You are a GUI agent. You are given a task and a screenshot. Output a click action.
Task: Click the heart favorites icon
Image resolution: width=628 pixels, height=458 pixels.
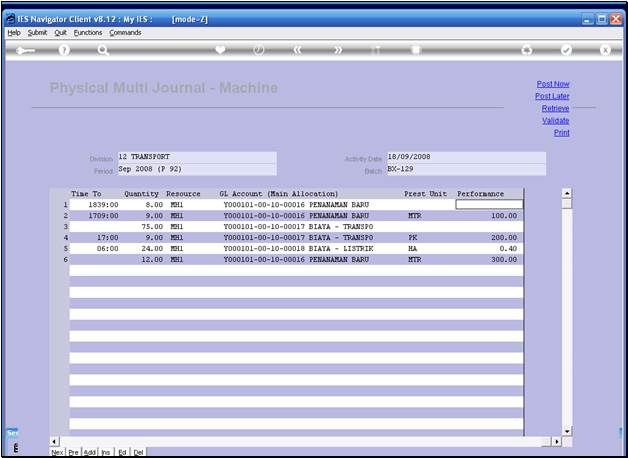click(220, 50)
